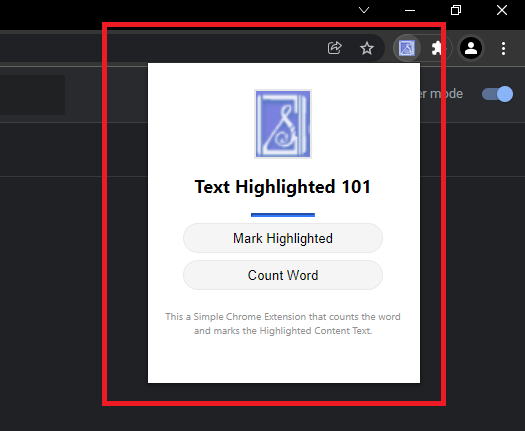Toggle the Developer mode switch
This screenshot has height=431, width=525.
click(497, 94)
